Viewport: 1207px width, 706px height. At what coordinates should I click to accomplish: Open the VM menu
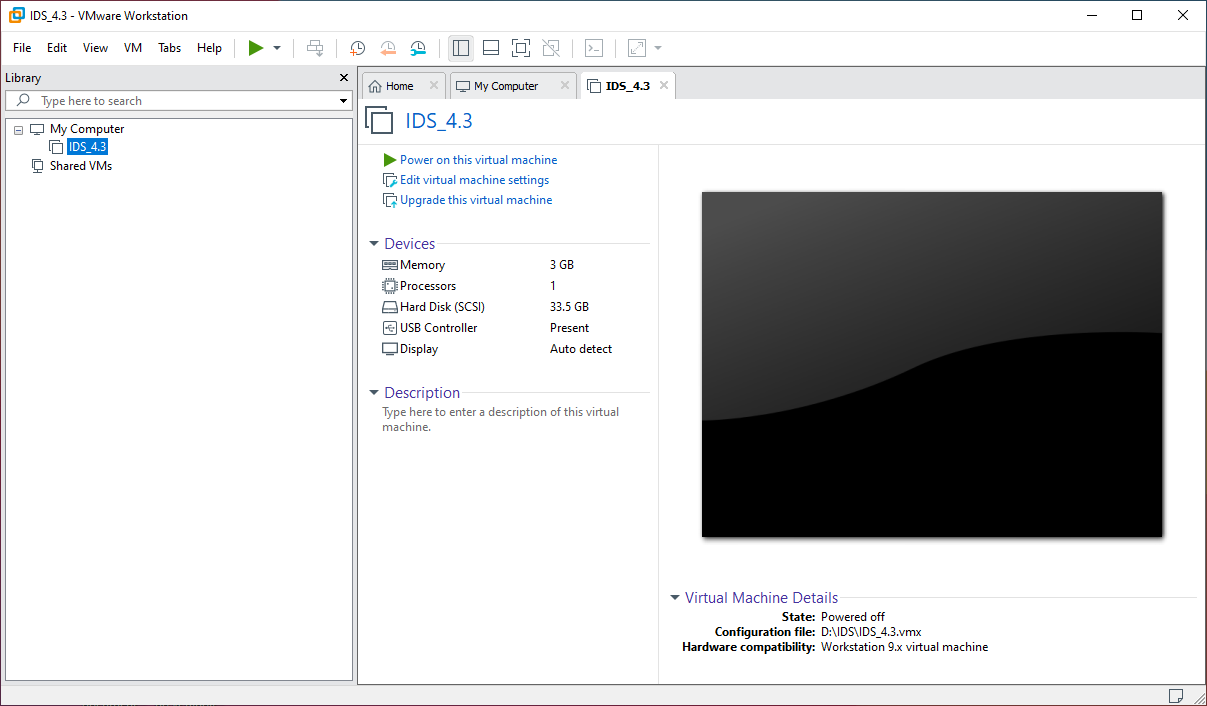(133, 48)
